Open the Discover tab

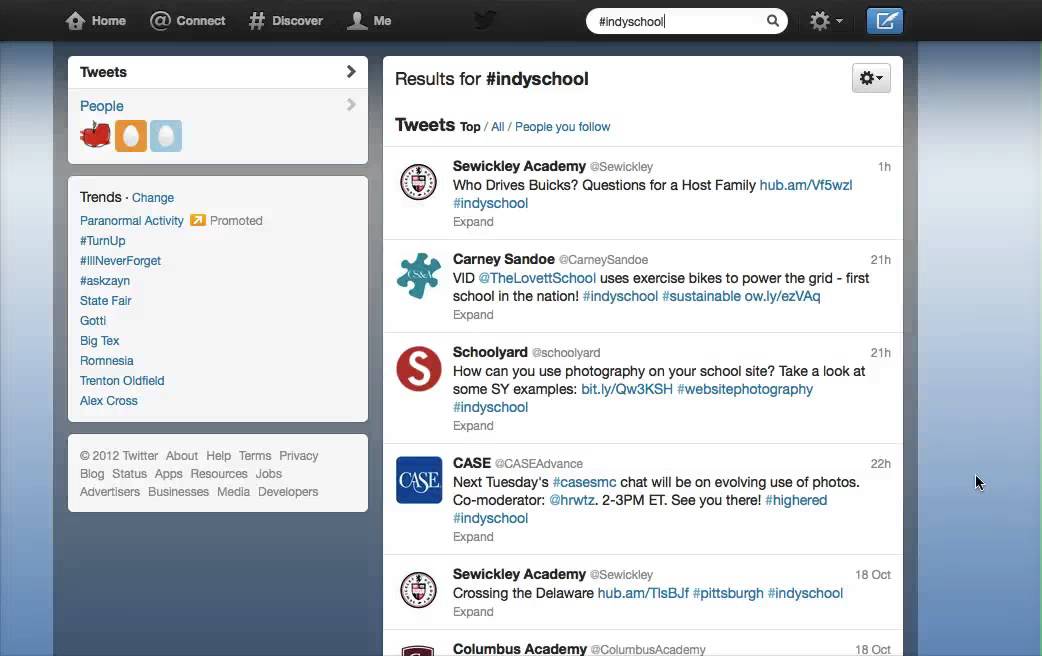click(x=286, y=21)
